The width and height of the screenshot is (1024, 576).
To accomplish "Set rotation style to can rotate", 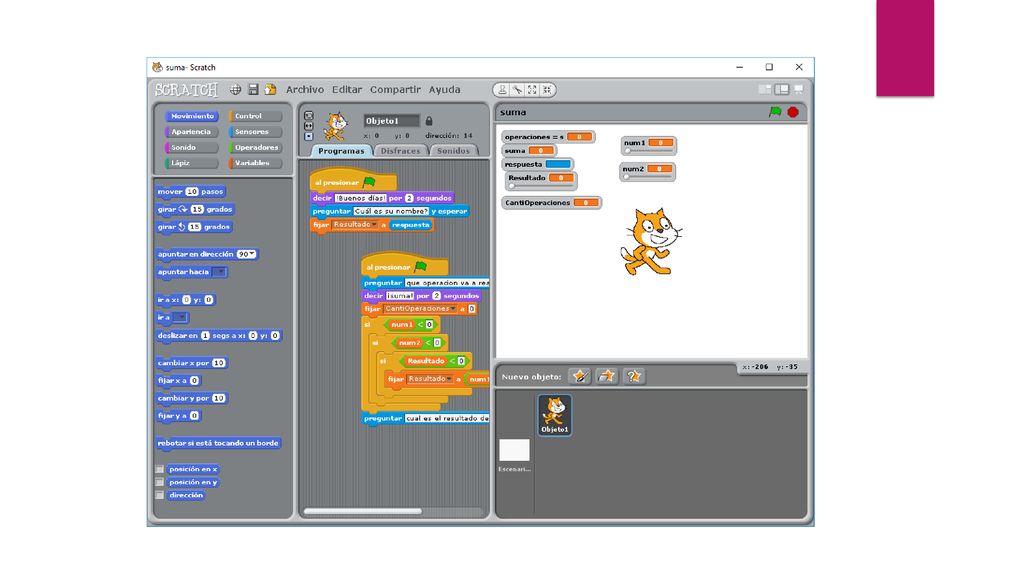I will (x=308, y=116).
